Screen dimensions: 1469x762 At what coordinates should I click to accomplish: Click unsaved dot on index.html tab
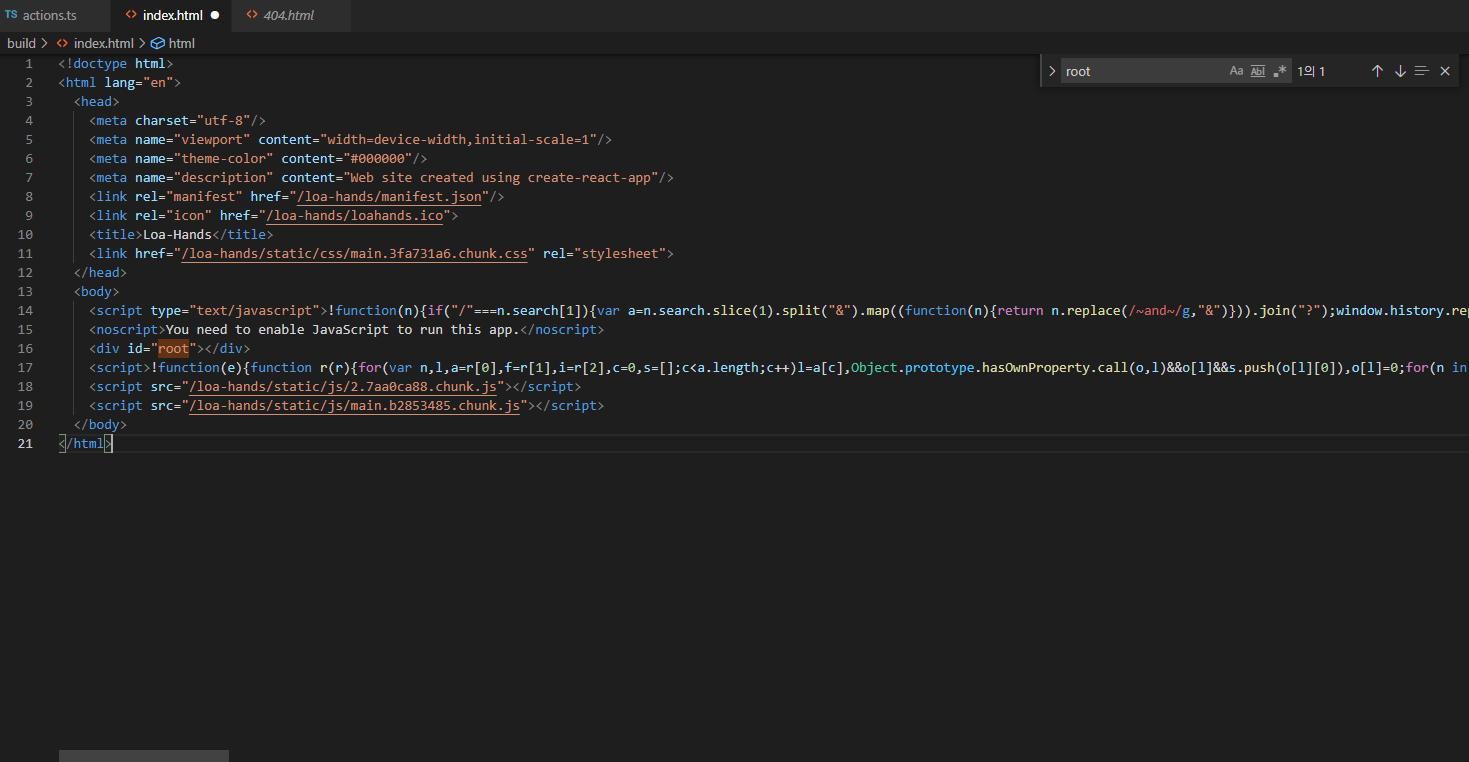coord(215,16)
